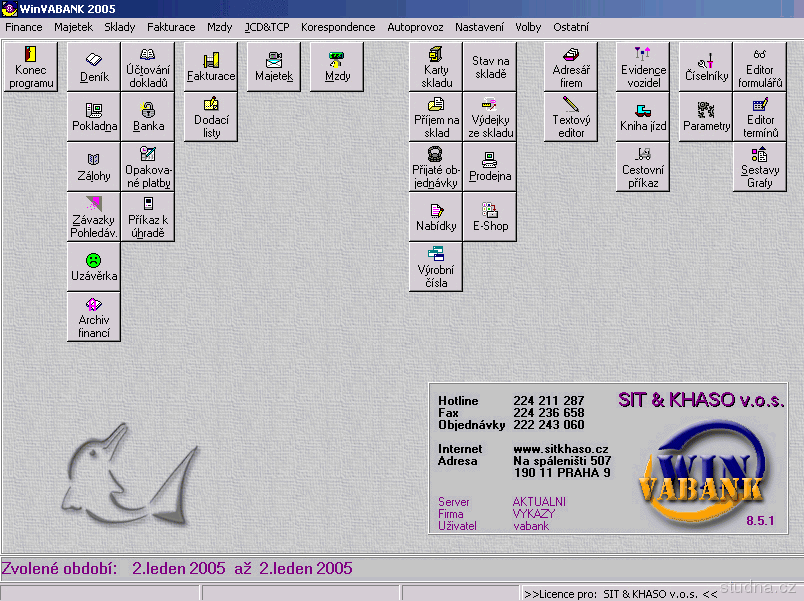Open the Finance menu
The height and width of the screenshot is (601, 804).
24,27
